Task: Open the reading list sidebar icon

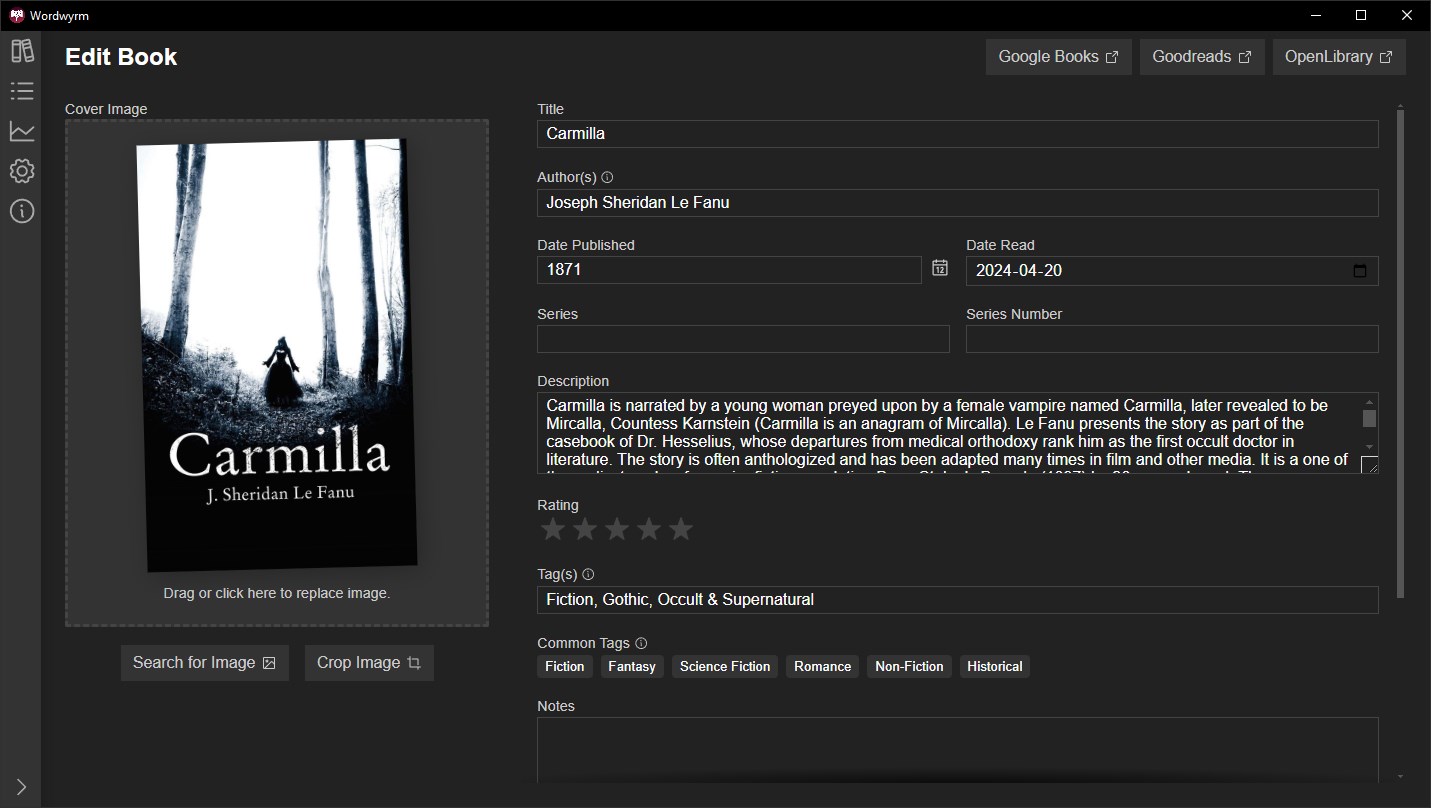Action: pyautogui.click(x=22, y=91)
